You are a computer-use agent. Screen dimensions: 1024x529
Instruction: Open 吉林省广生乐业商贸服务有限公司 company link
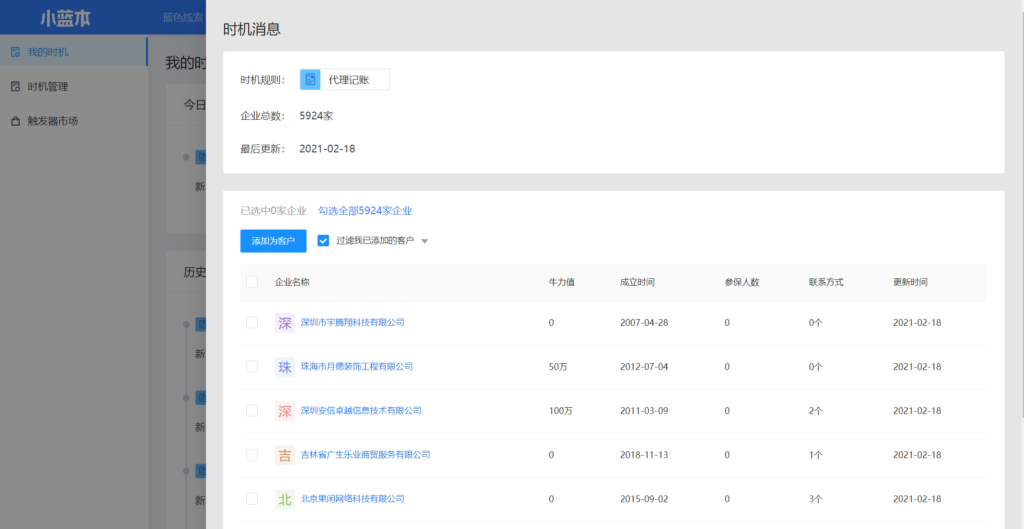pos(365,455)
